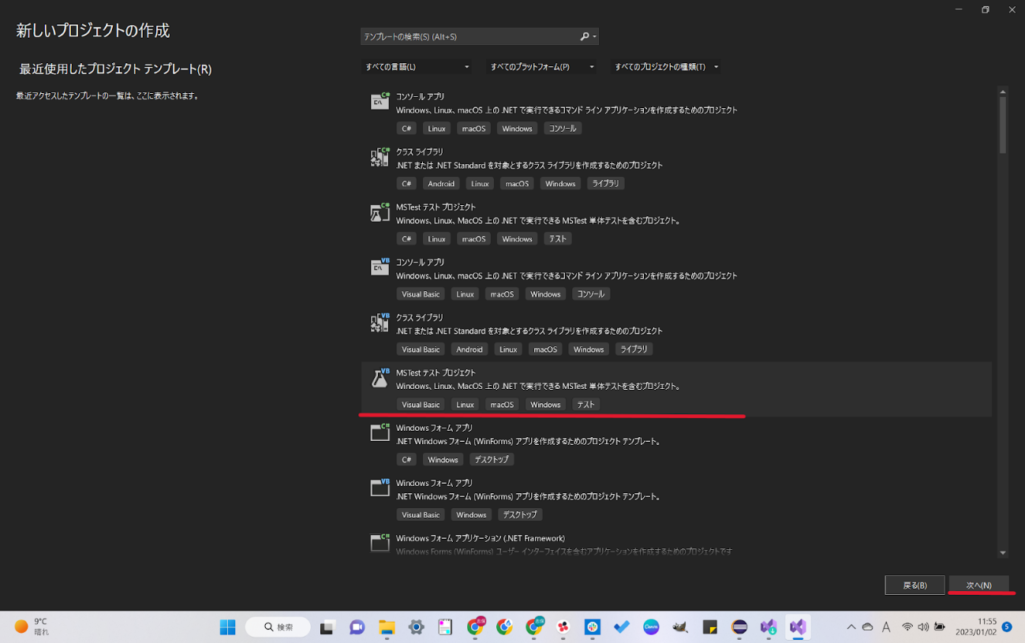
Task: Open the Chat camera icon on taskbar
Action: (357, 627)
